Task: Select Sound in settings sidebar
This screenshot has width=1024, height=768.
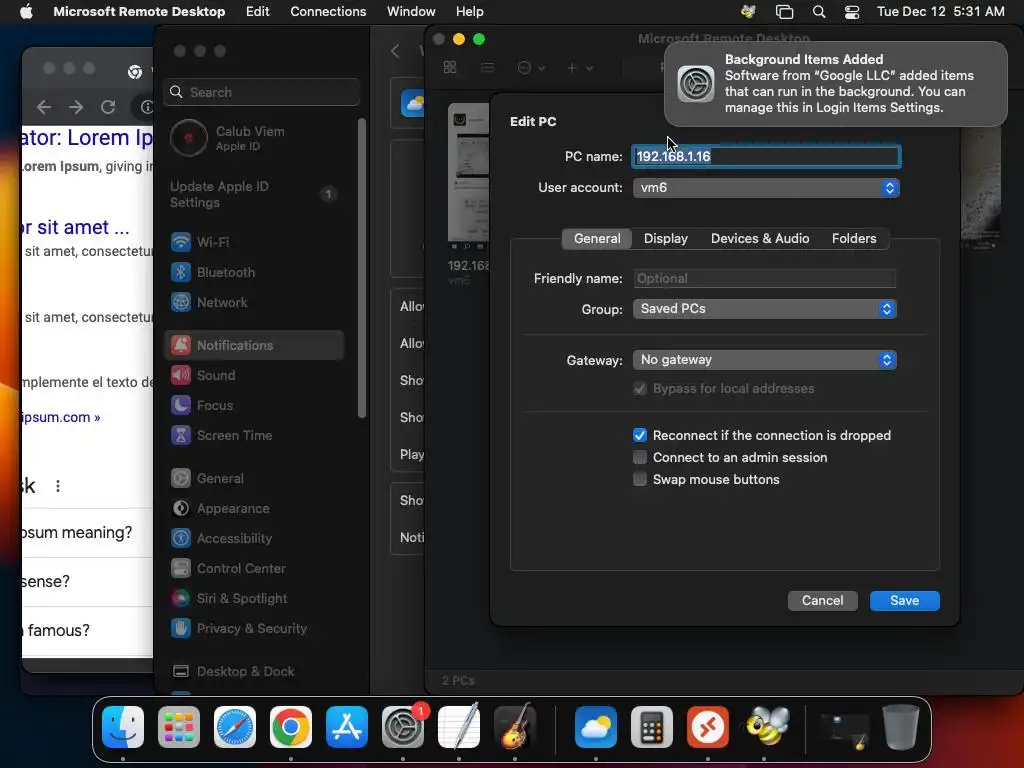Action: pyautogui.click(x=254, y=376)
